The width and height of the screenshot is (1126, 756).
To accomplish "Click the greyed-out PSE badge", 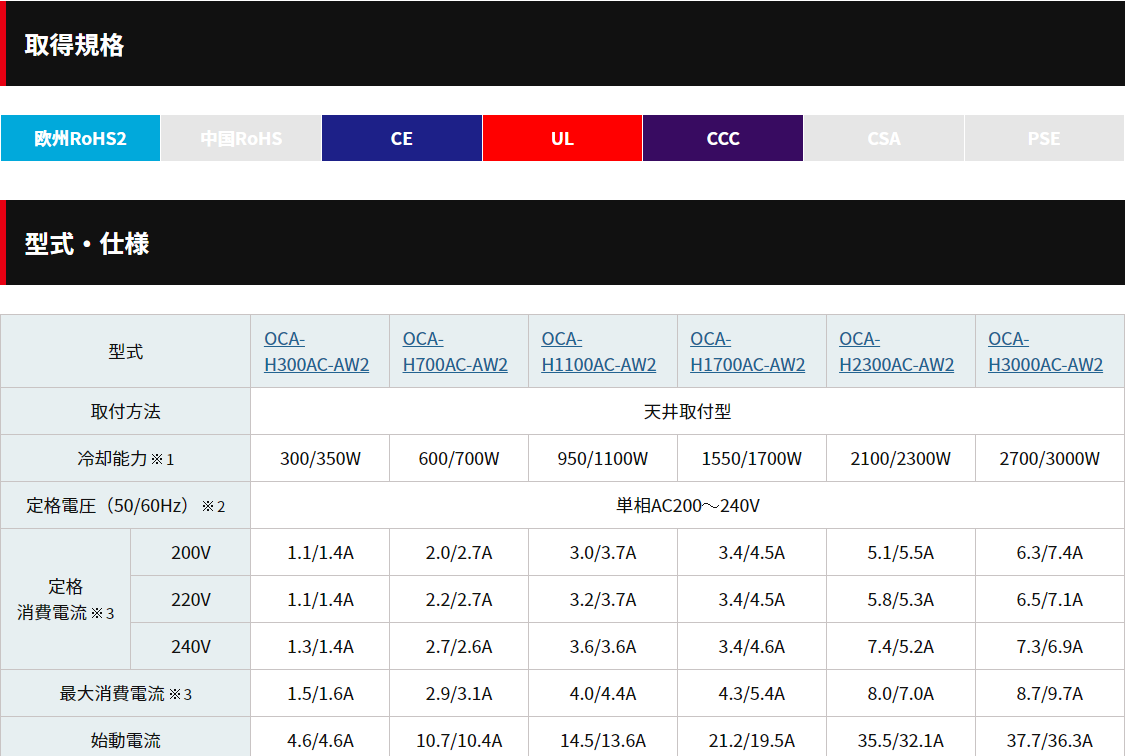I will [1044, 138].
